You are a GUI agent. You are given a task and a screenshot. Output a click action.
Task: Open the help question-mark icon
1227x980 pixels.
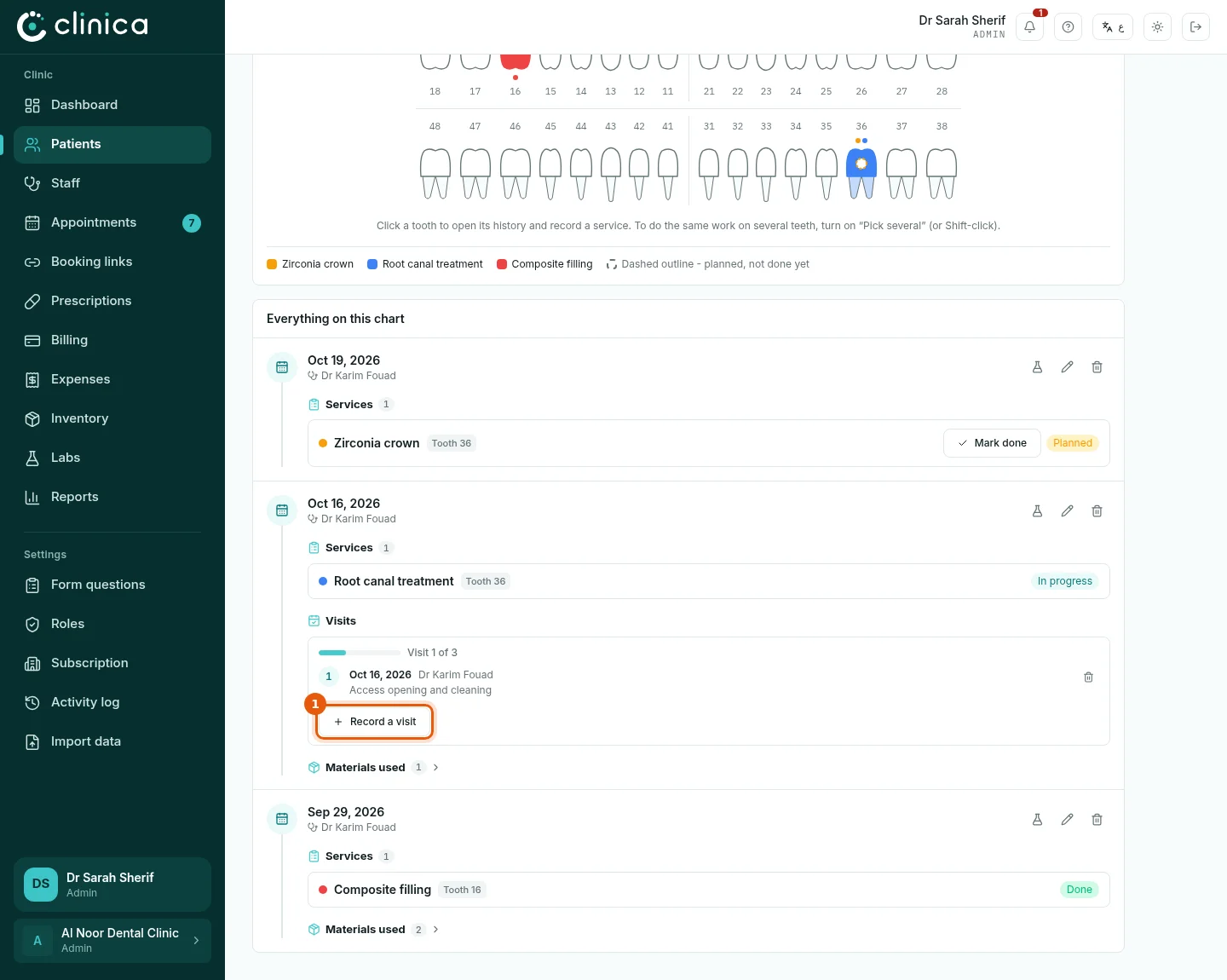pos(1068,27)
